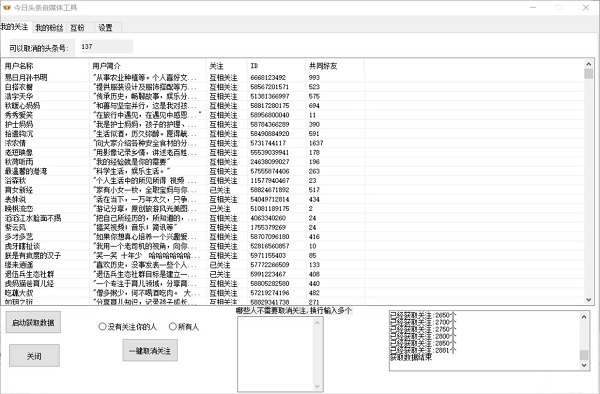Click the mutual friends value 1637

[x=316, y=143]
